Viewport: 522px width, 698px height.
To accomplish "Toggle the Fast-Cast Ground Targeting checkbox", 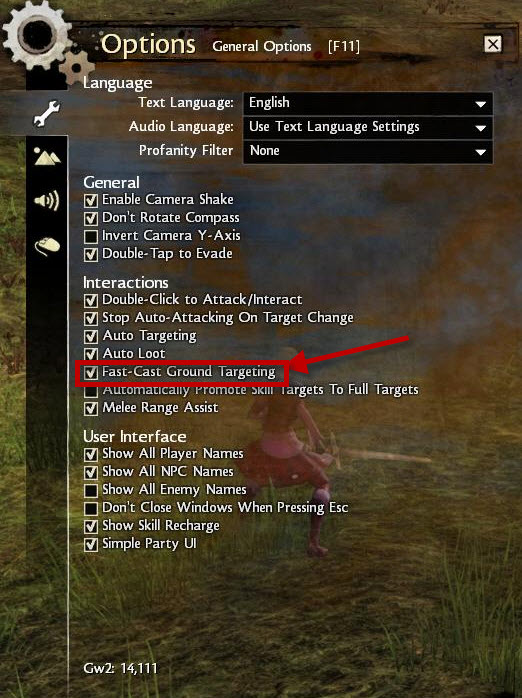I will 91,372.
